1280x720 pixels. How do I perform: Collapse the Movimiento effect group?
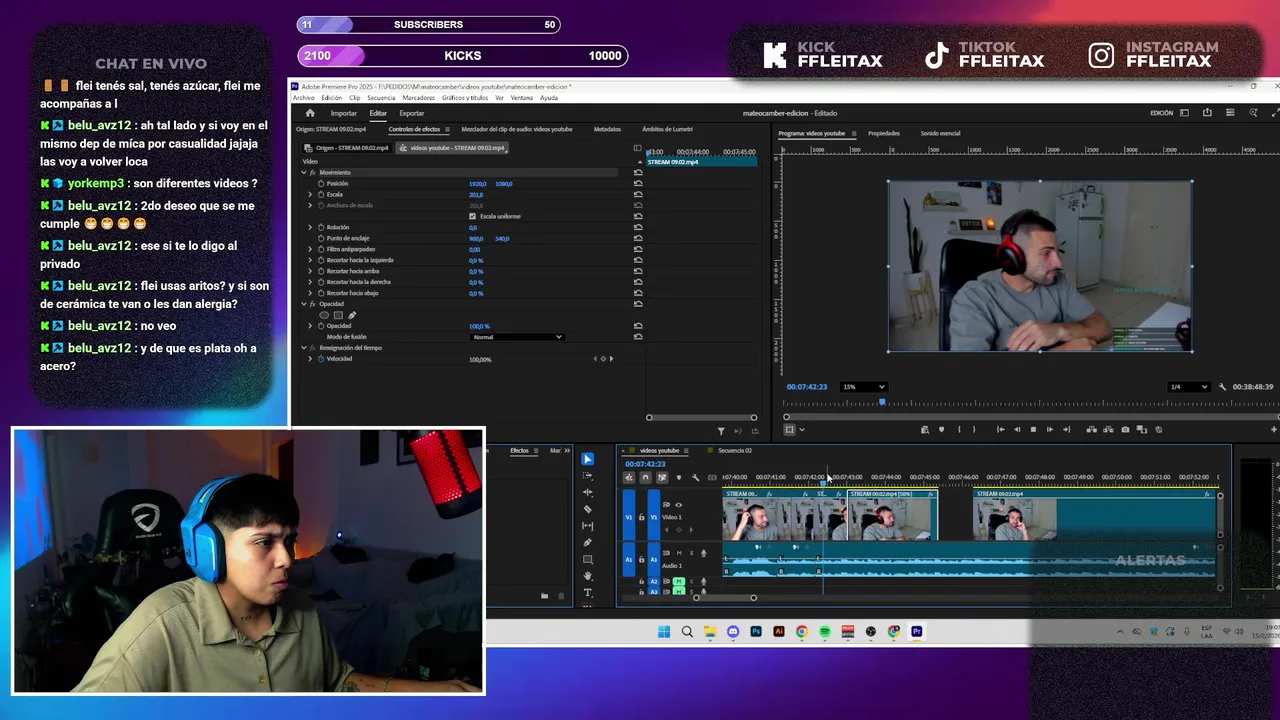304,173
